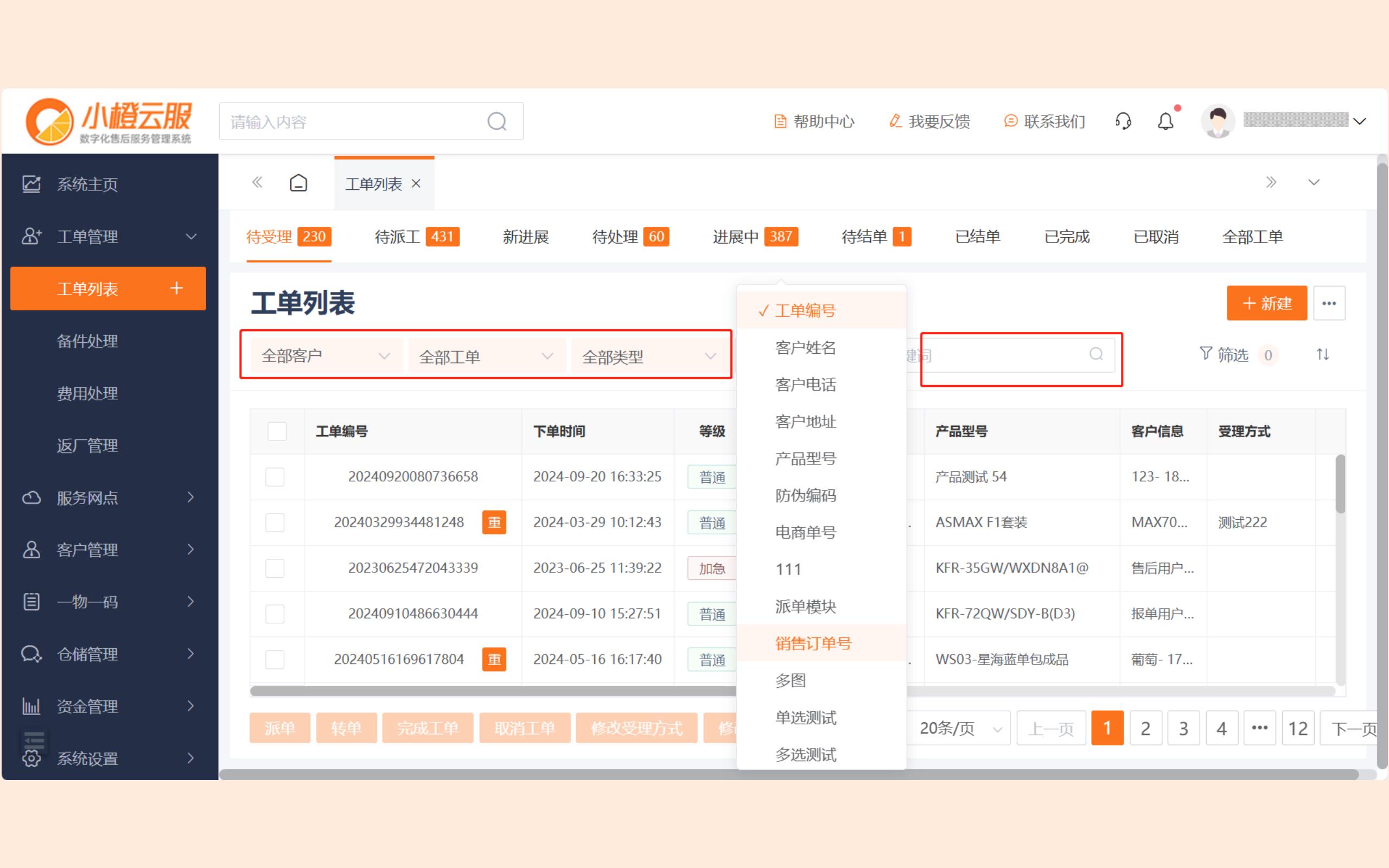Viewport: 1389px width, 868px height.
Task: Expand the 系统设置 sidebar section
Action: (191, 758)
